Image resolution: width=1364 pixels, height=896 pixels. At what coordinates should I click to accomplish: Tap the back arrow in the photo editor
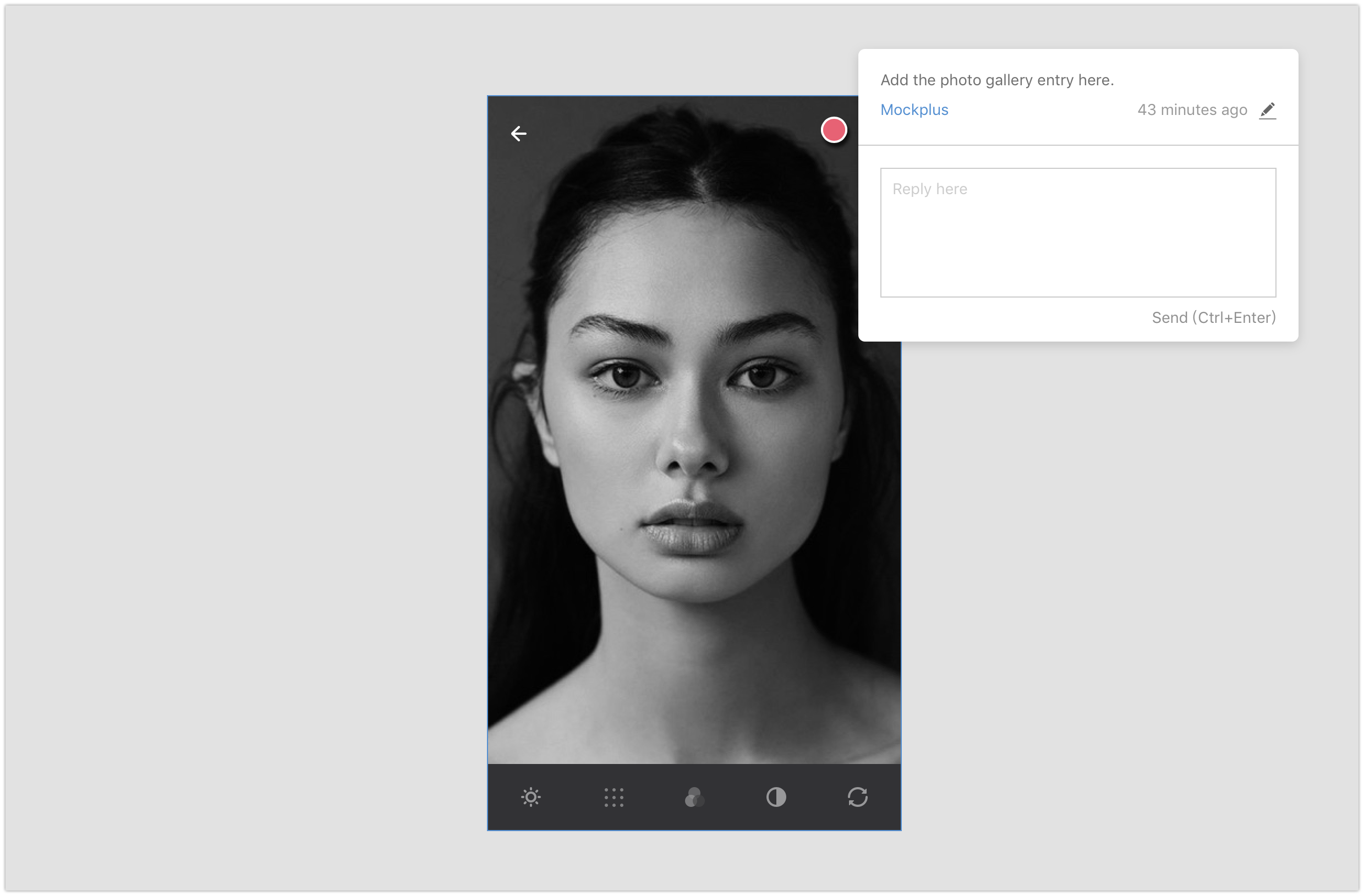coord(519,134)
